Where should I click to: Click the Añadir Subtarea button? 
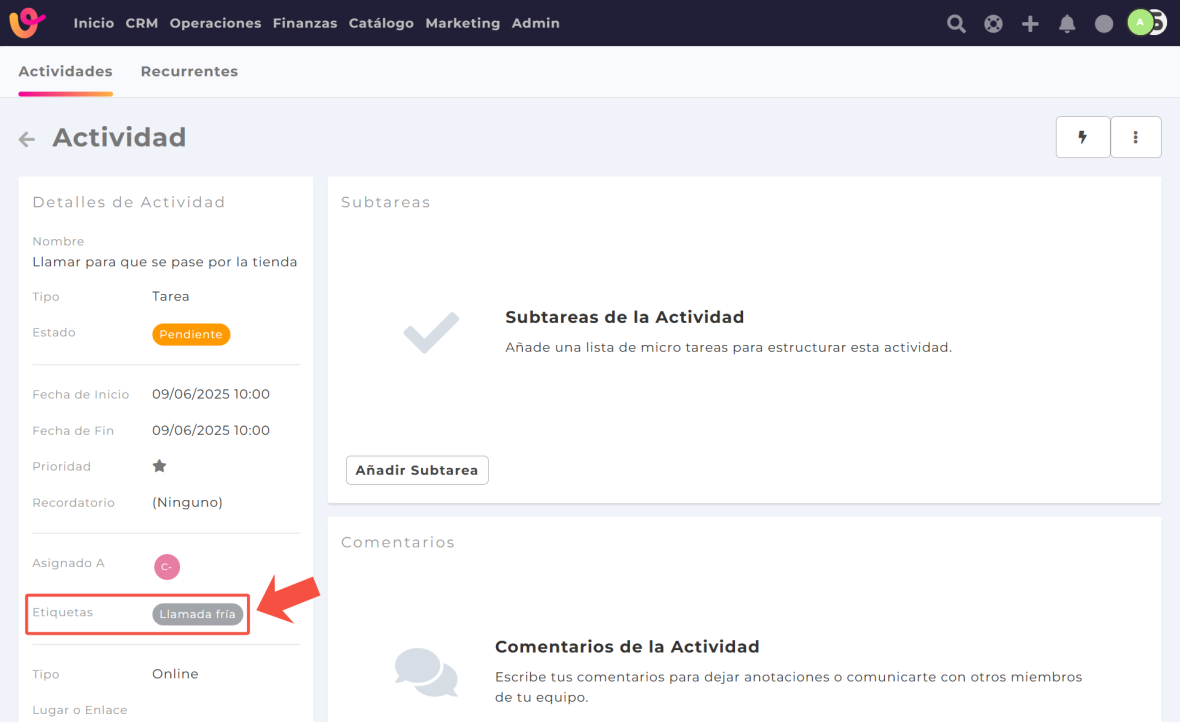417,470
